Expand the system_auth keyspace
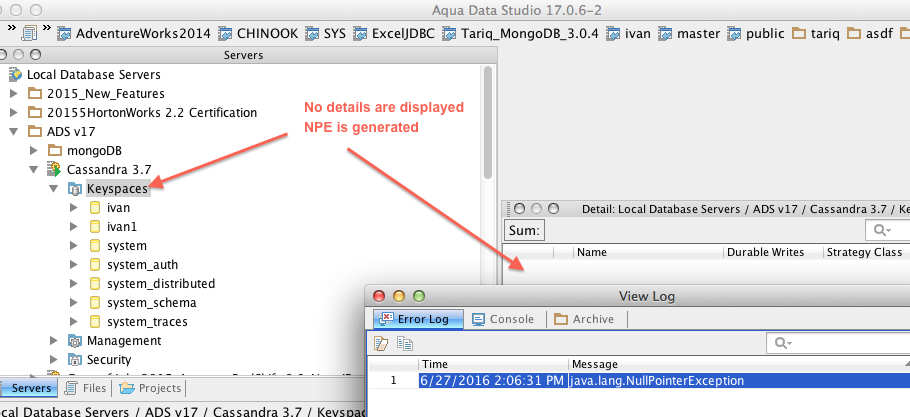 click(x=73, y=265)
